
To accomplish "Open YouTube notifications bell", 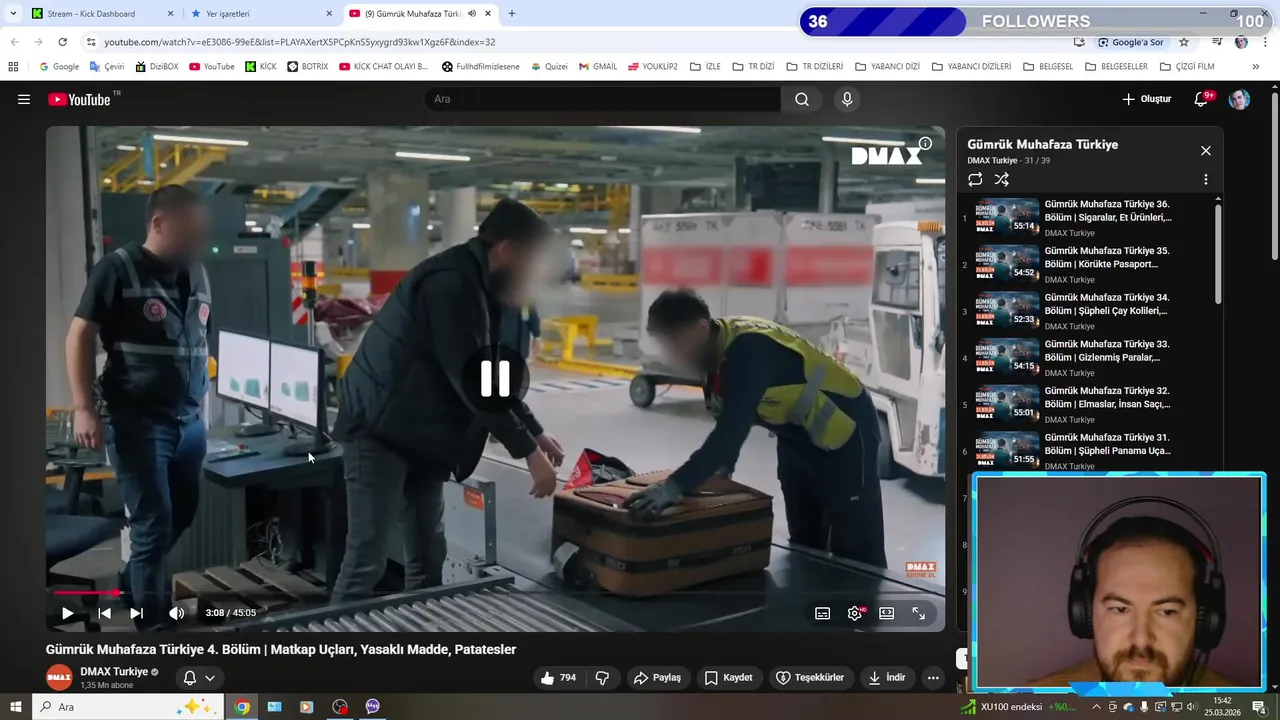I will [x=1202, y=99].
